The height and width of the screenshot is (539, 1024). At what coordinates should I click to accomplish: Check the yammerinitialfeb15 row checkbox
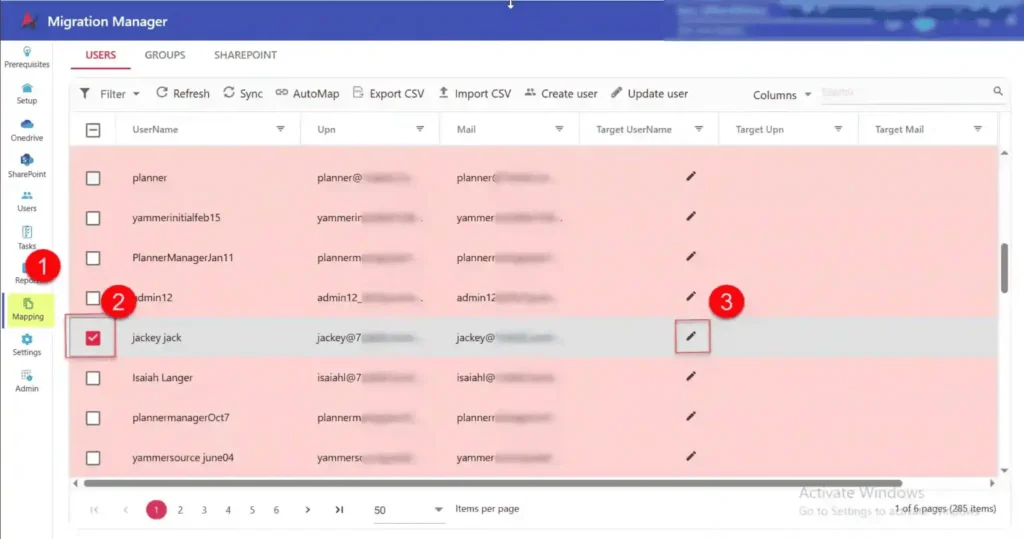pos(93,218)
